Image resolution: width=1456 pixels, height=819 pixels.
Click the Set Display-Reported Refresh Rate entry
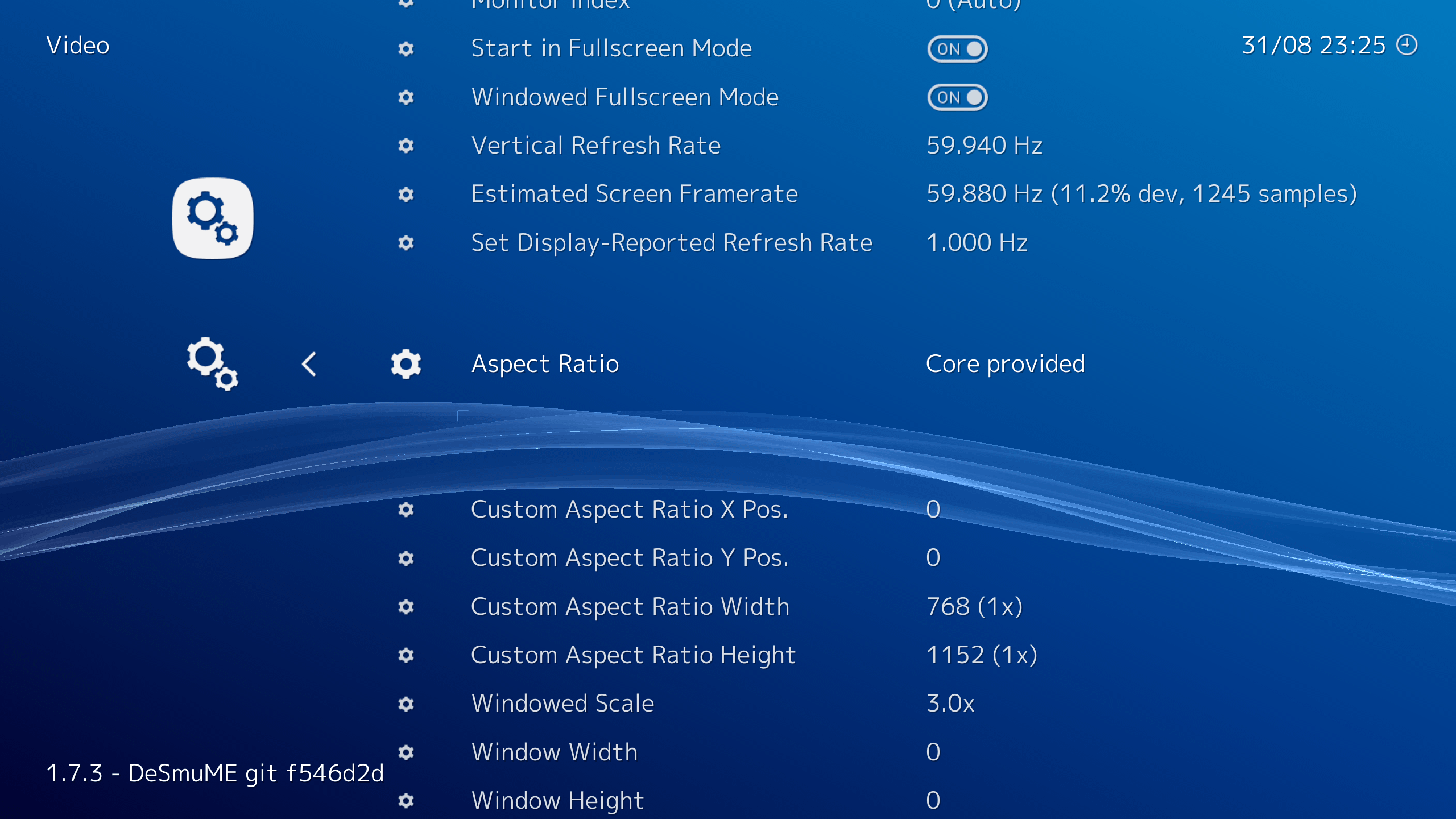pyautogui.click(x=671, y=243)
